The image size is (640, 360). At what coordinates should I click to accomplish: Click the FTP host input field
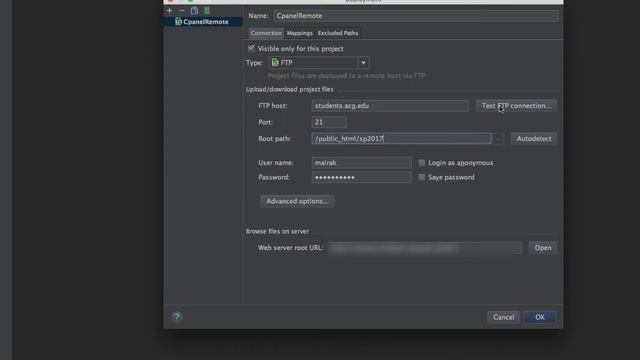pos(390,106)
